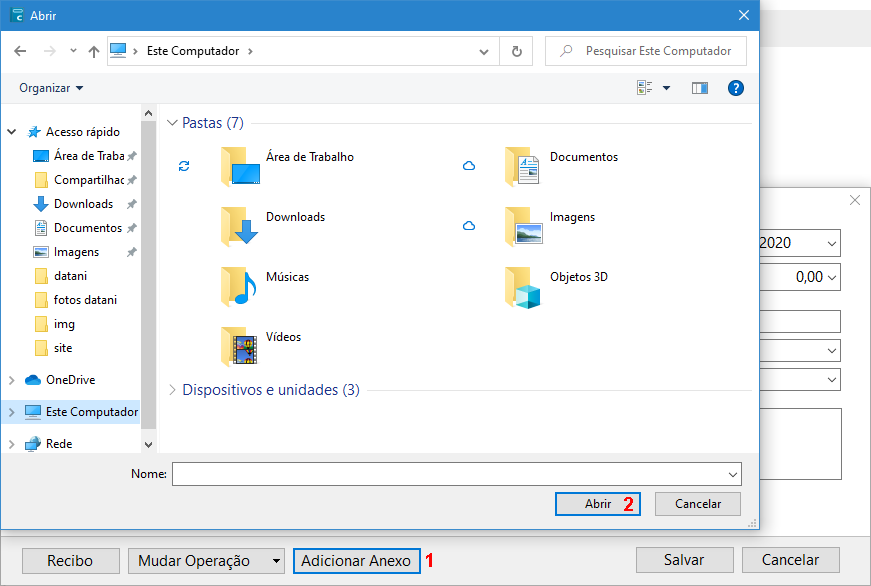Open the help question mark icon
The image size is (871, 586).
click(x=736, y=88)
